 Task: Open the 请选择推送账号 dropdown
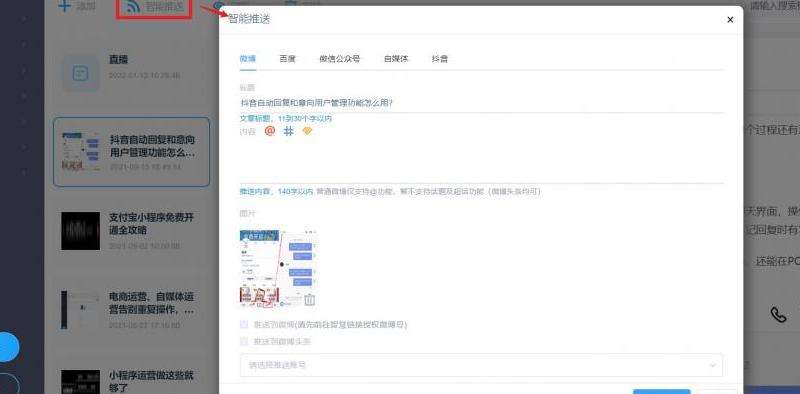(x=481, y=365)
